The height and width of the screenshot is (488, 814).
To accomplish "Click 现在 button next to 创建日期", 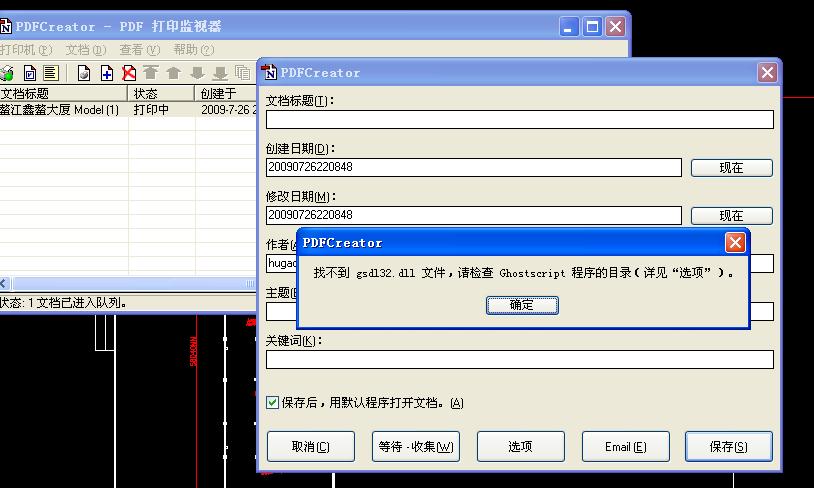I will tap(731, 168).
